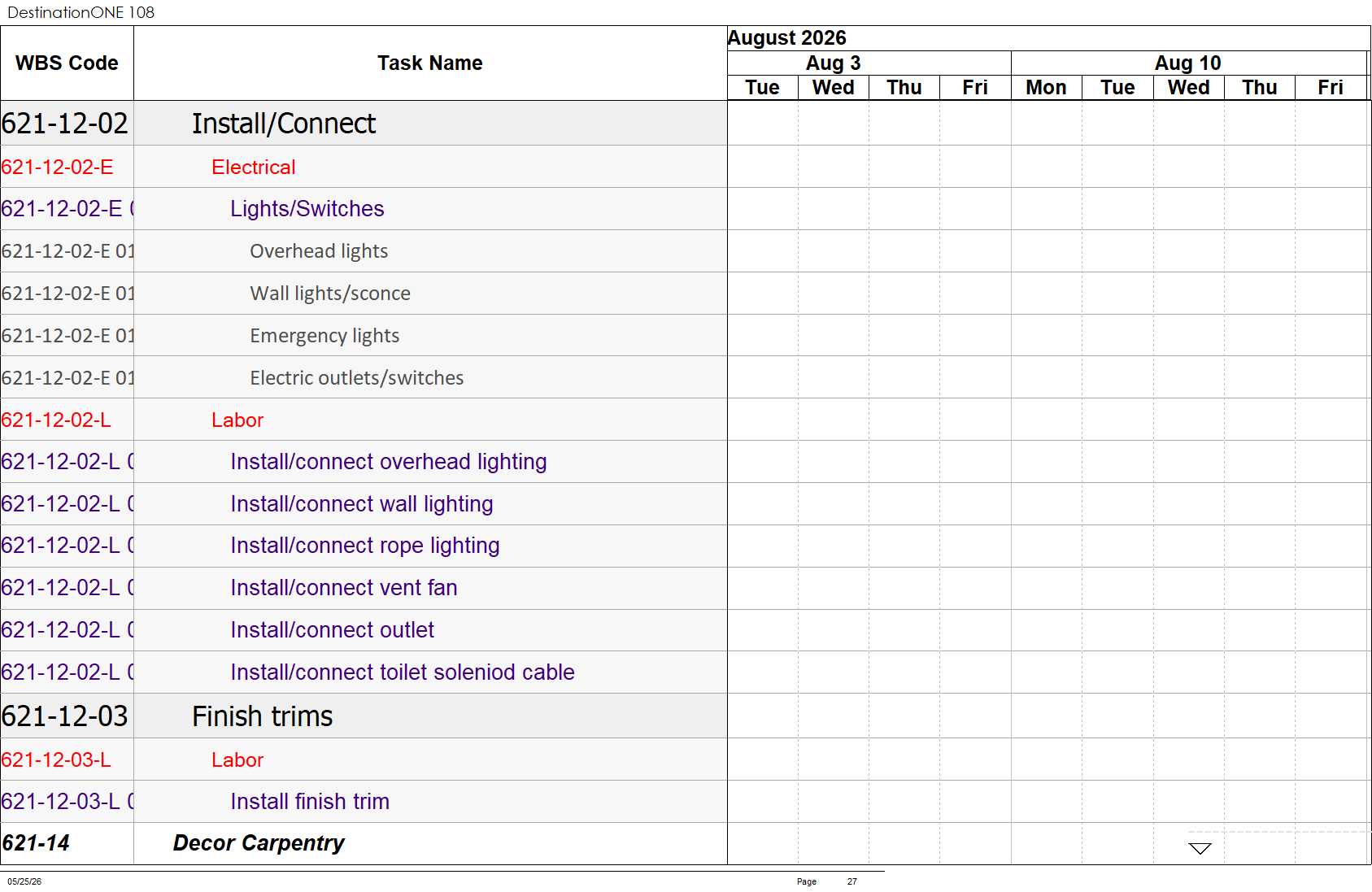Click the Aug 10 week header

[x=1187, y=63]
